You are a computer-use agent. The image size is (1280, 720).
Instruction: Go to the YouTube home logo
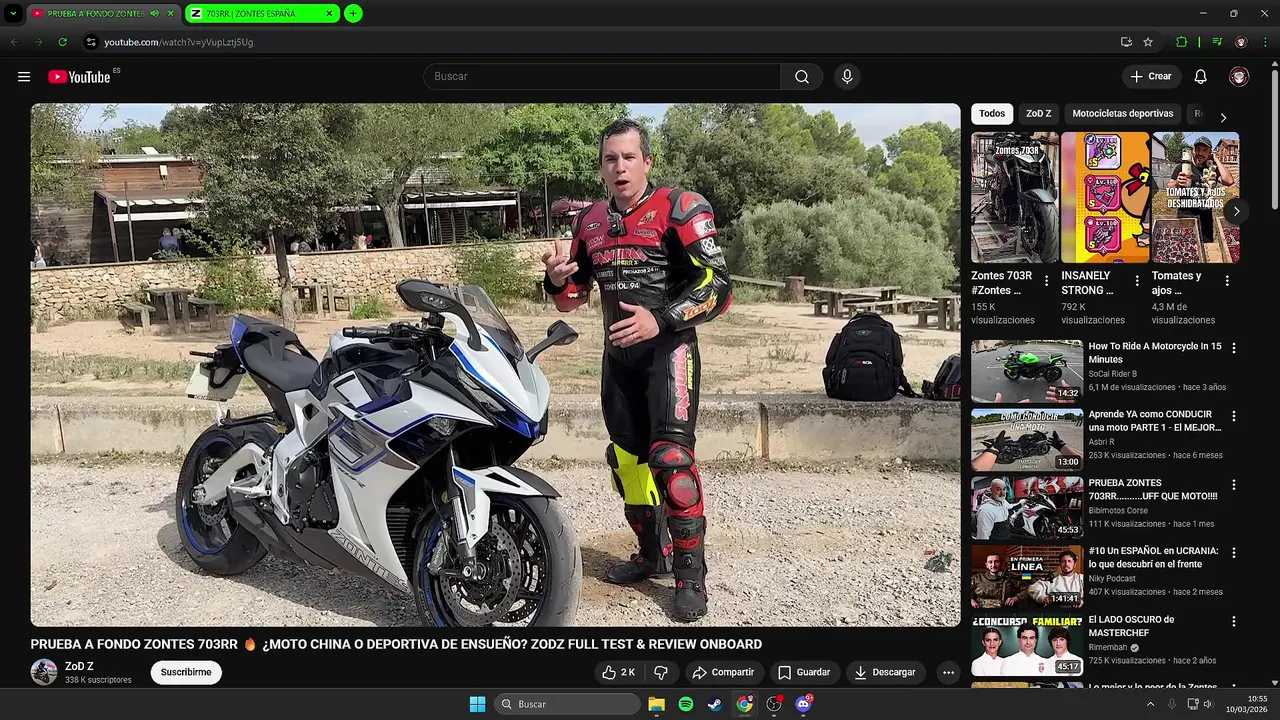[x=79, y=77]
